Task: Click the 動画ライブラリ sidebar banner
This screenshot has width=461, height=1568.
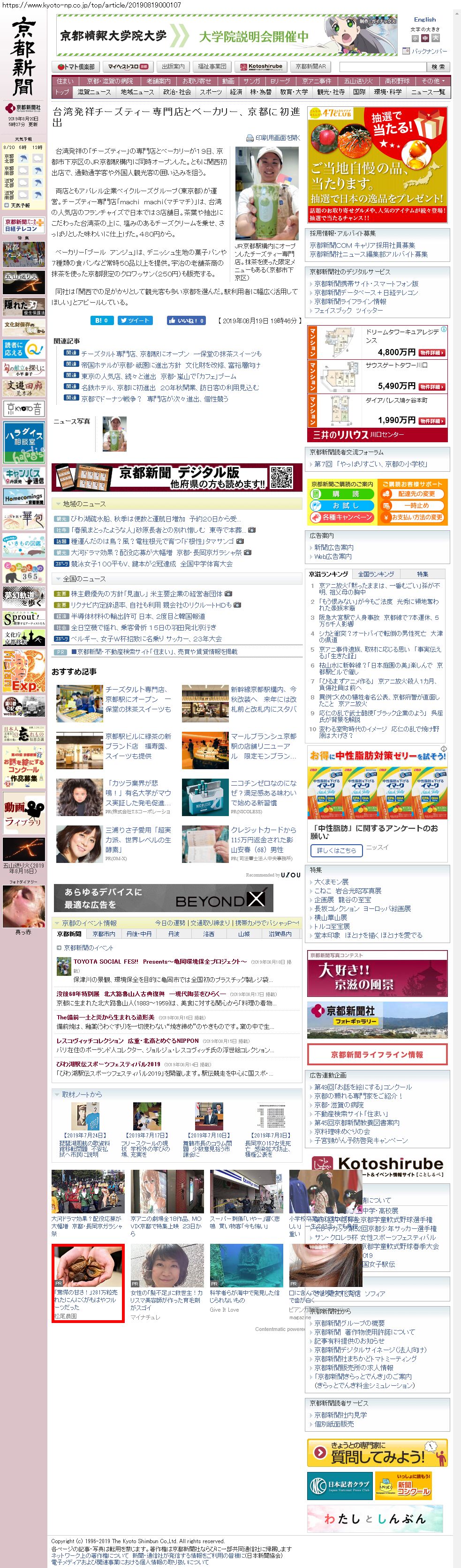Action: coord(24,813)
